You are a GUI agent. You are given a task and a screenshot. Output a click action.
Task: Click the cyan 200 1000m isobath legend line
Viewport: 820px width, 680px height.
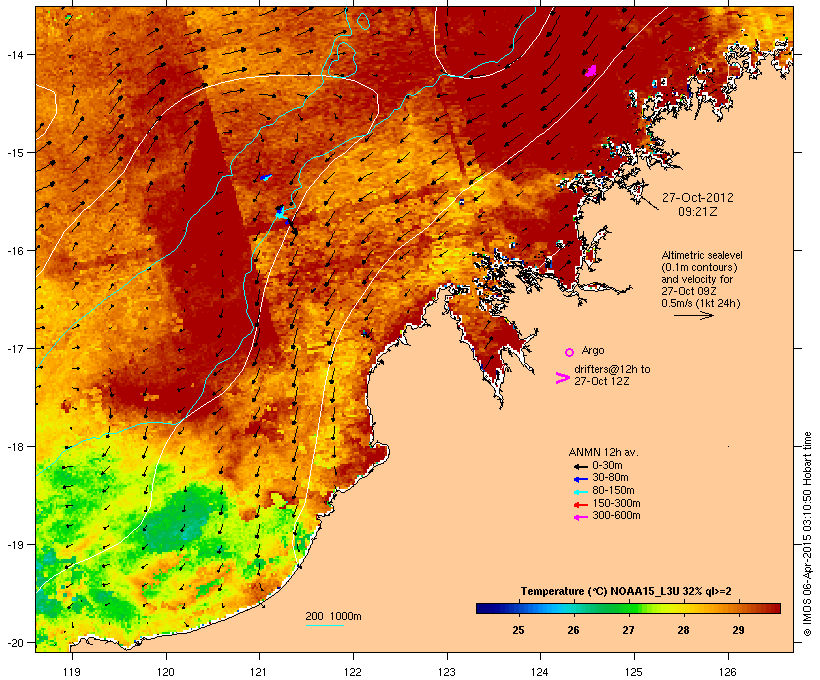pyautogui.click(x=324, y=625)
